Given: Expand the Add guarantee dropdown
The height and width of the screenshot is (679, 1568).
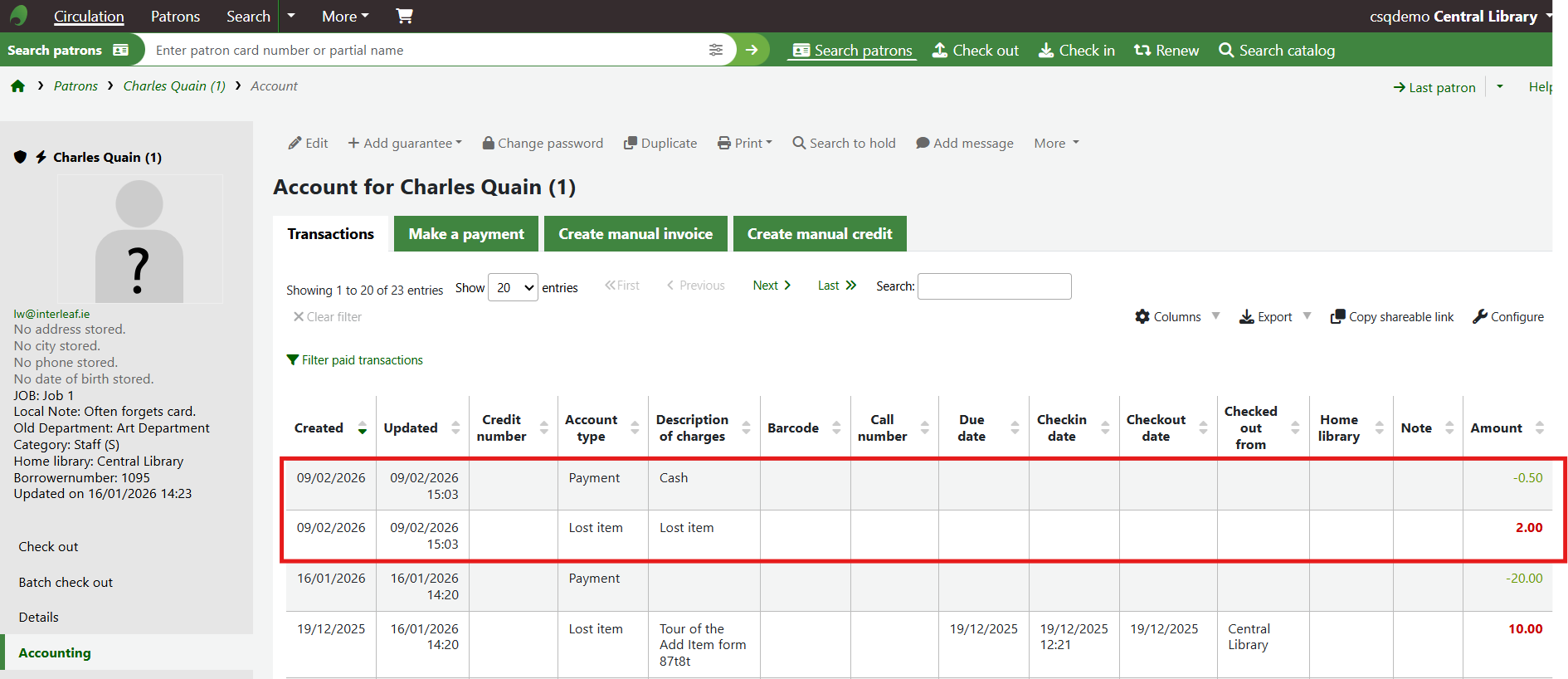Looking at the screenshot, I should tap(405, 143).
